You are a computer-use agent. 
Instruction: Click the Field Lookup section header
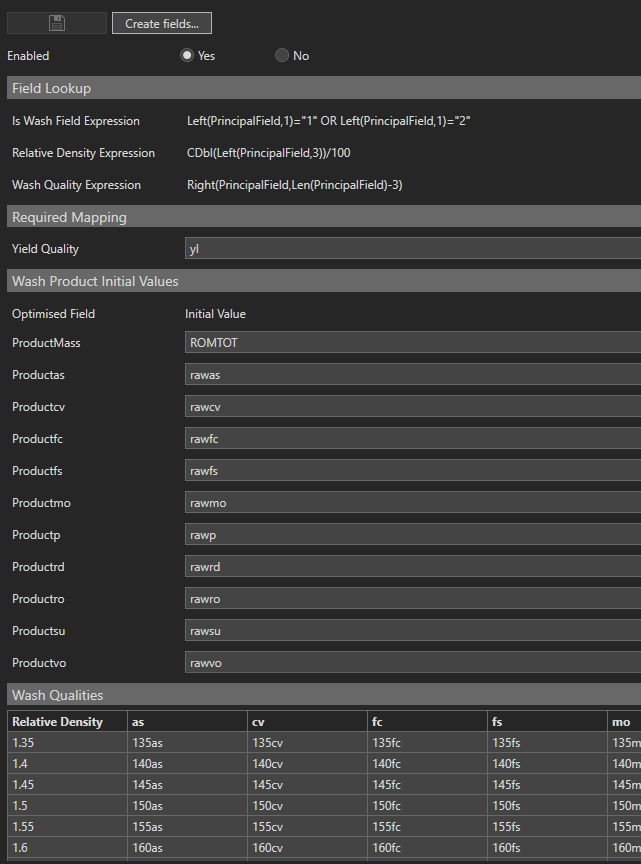320,88
